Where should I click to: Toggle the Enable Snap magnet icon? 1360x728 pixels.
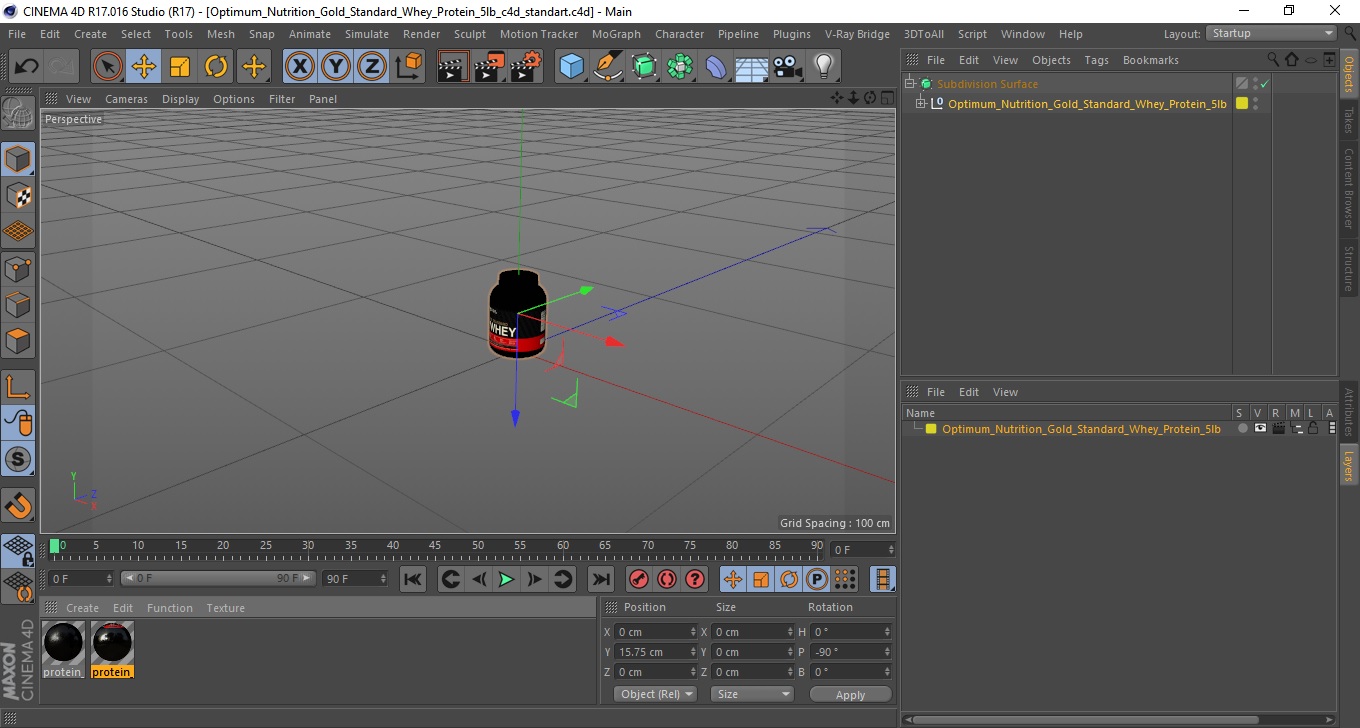click(18, 505)
